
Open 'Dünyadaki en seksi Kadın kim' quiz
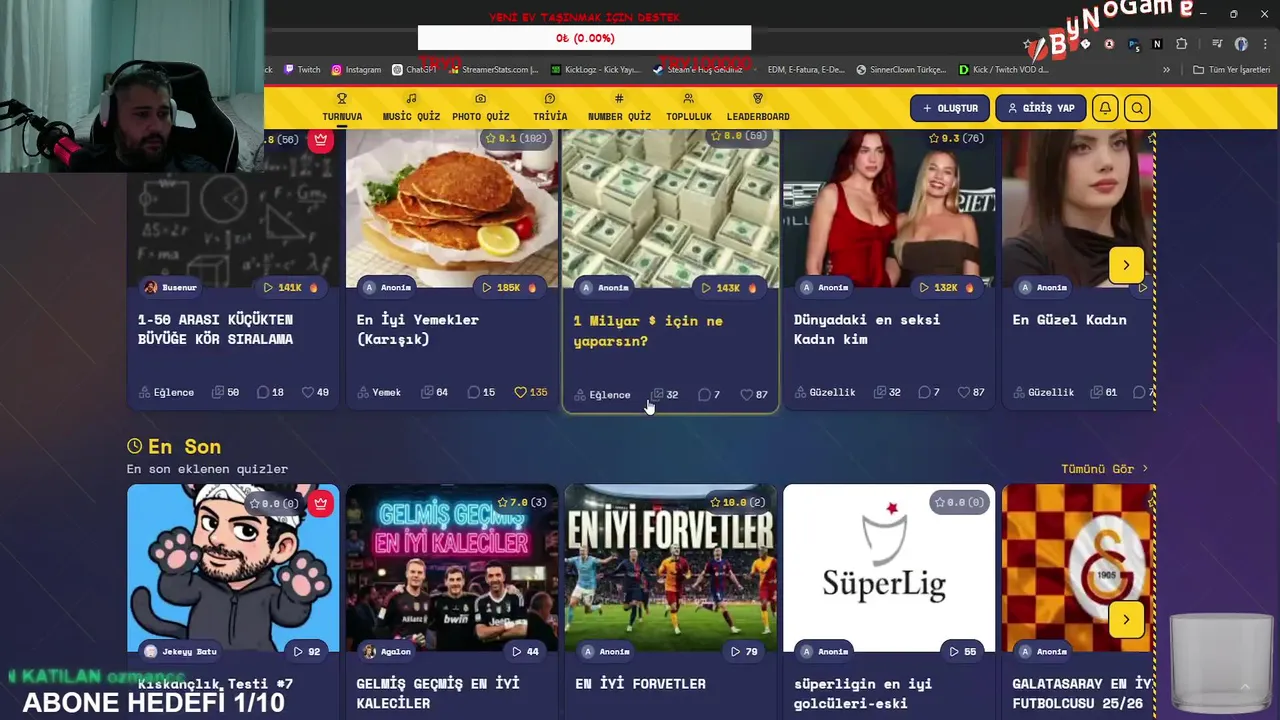click(867, 329)
